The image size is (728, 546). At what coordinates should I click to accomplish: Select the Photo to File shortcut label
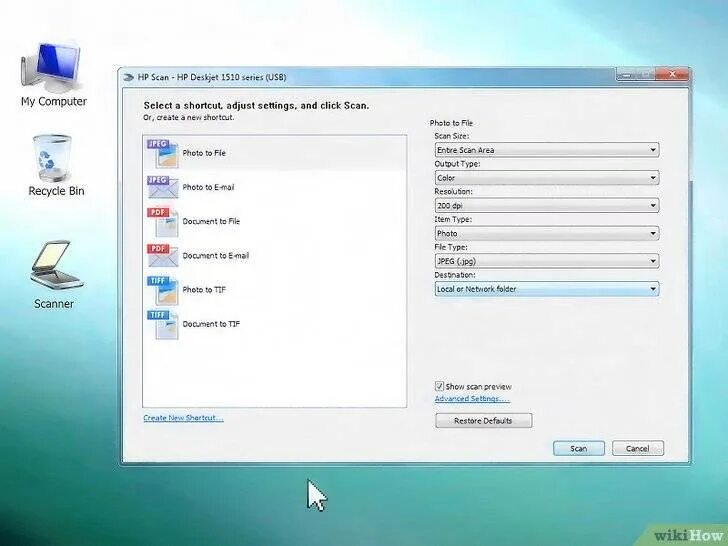[x=204, y=153]
